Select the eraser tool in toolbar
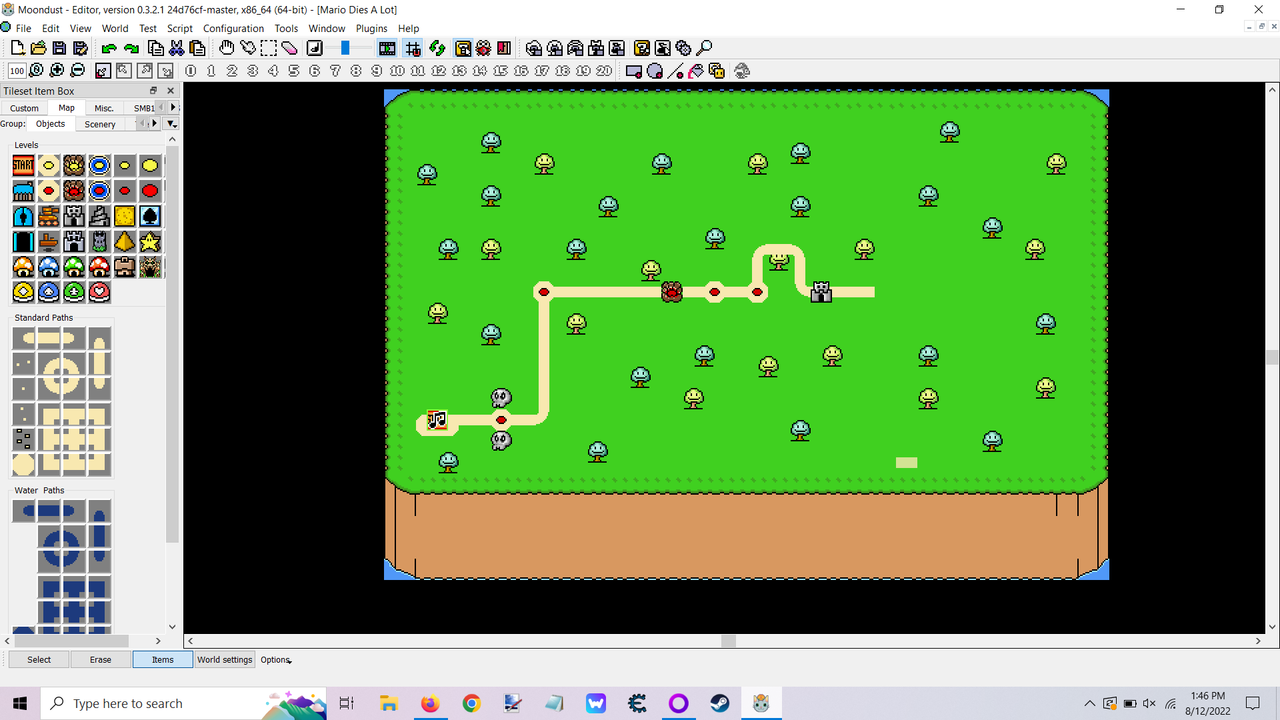Image resolution: width=1280 pixels, height=720 pixels. (x=290, y=48)
